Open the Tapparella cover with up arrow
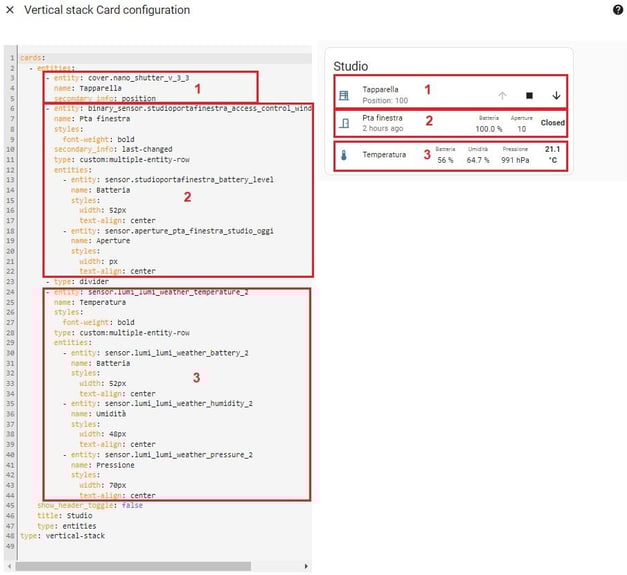This screenshot has width=627, height=575. click(502, 96)
